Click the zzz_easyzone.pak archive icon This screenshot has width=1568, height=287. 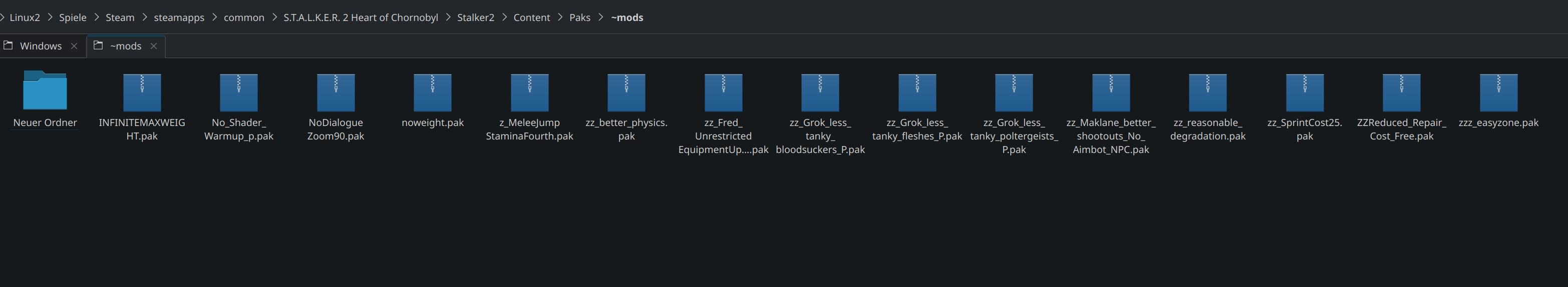pos(1498,92)
